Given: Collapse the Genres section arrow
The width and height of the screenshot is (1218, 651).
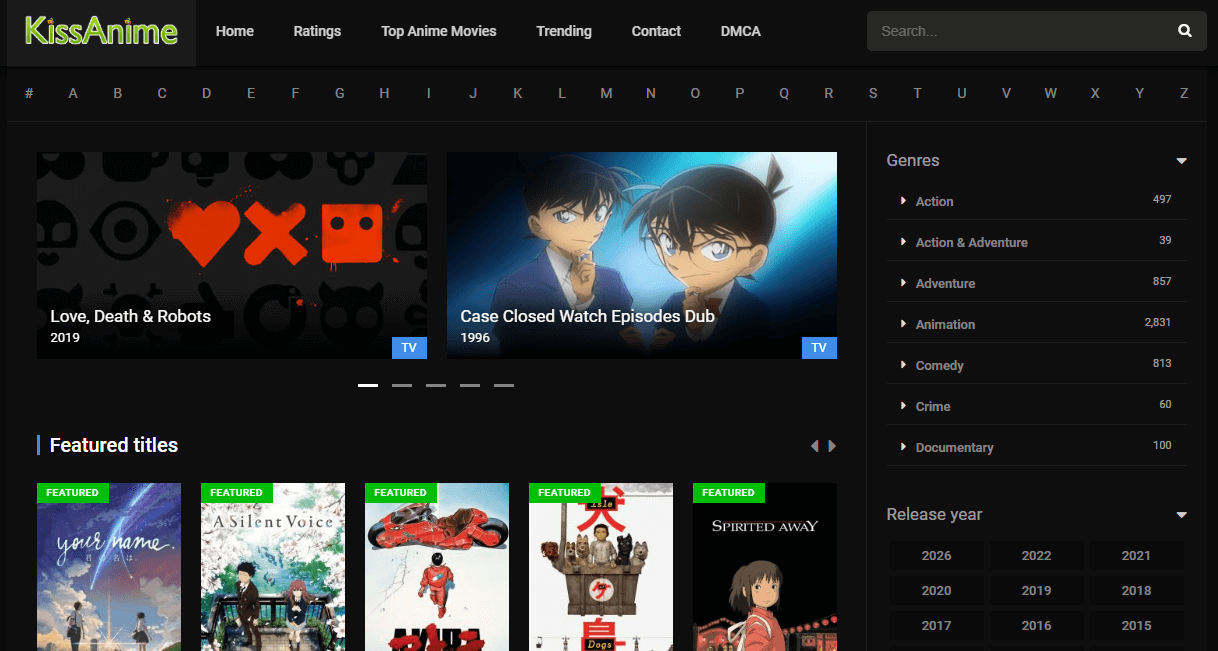Looking at the screenshot, I should click(1181, 161).
